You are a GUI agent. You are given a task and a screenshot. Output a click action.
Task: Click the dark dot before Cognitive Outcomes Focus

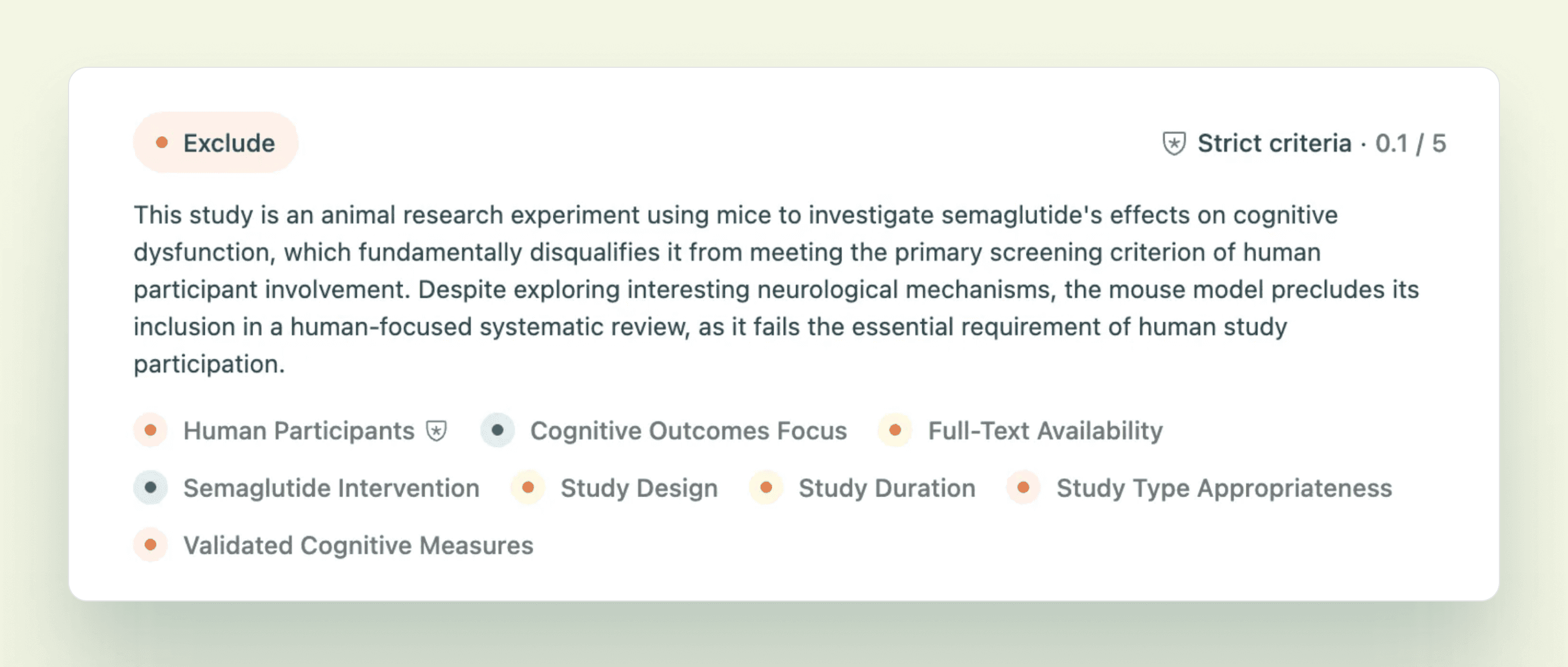(x=497, y=430)
